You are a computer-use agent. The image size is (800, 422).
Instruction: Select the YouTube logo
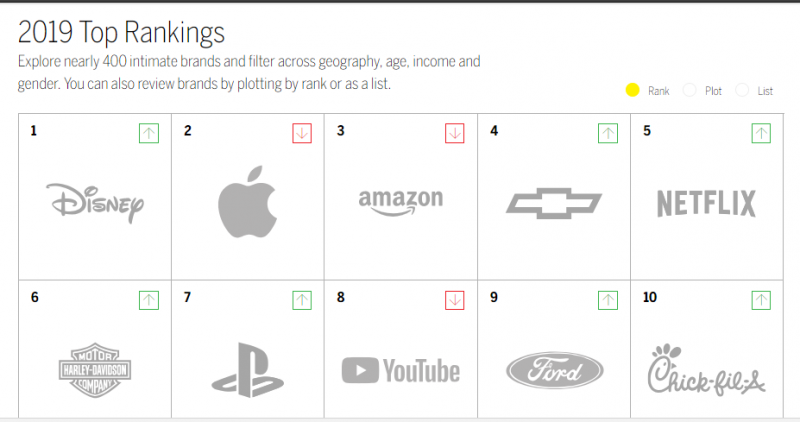point(400,372)
